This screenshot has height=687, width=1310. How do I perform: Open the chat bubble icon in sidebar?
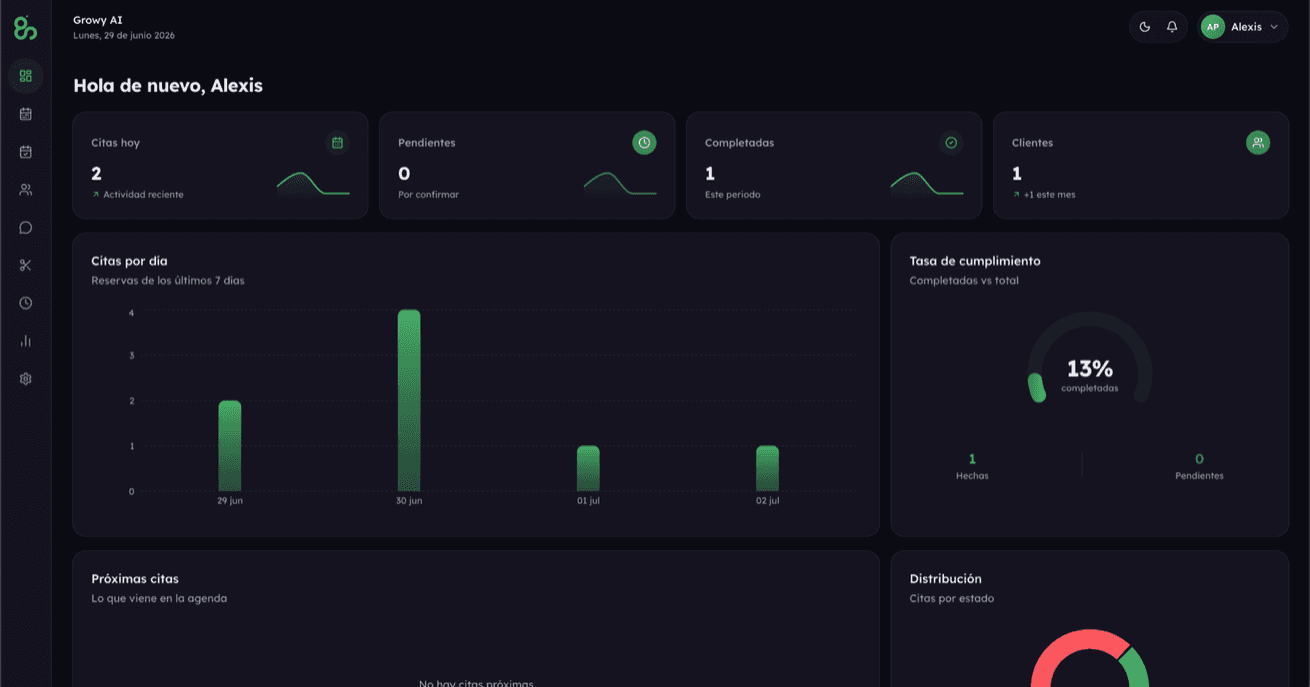coord(26,228)
